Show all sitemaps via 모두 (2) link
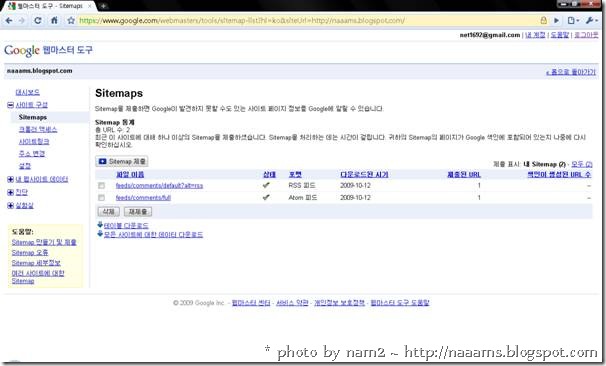This screenshot has height=366, width=606. [582, 164]
